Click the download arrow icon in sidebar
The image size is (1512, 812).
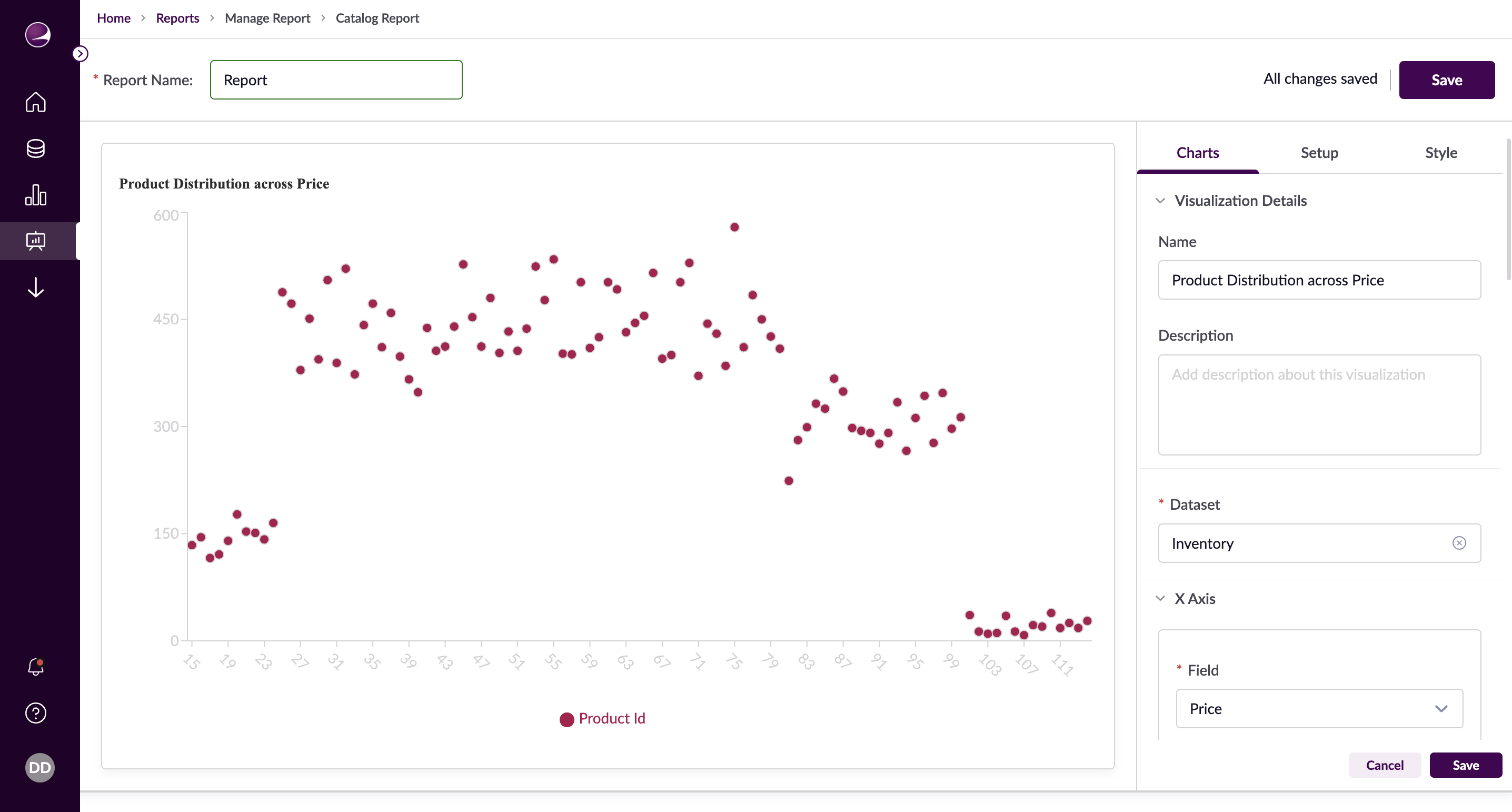pos(35,287)
